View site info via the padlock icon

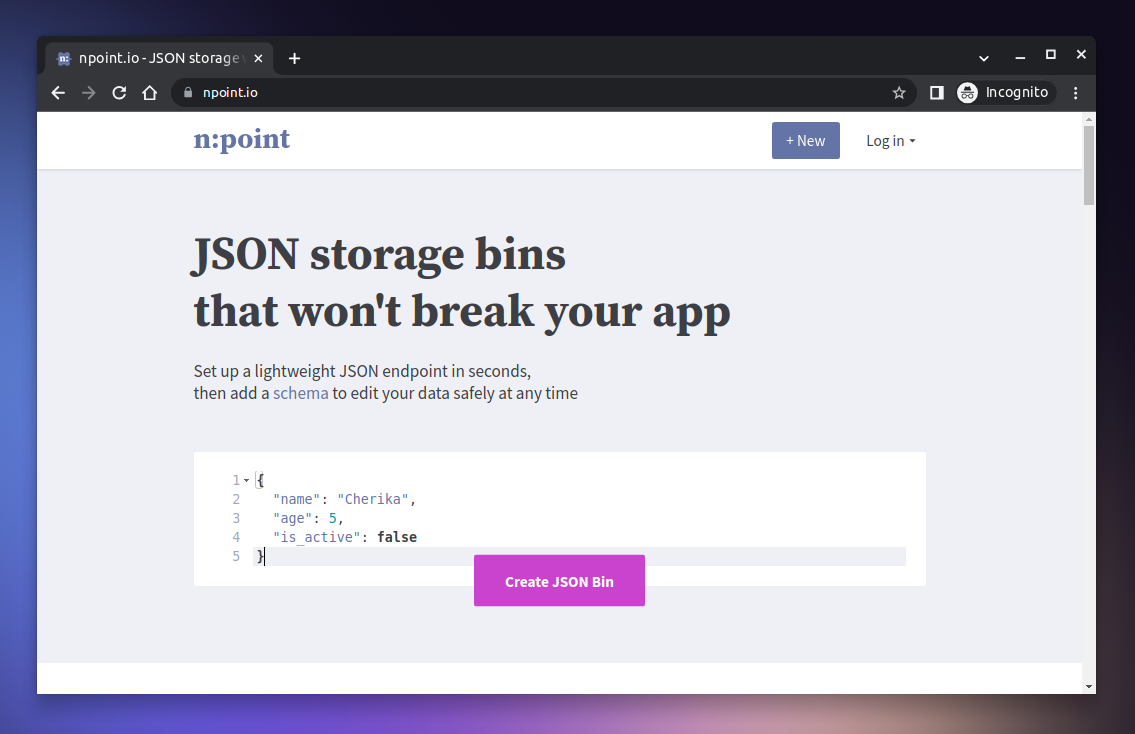(x=188, y=93)
